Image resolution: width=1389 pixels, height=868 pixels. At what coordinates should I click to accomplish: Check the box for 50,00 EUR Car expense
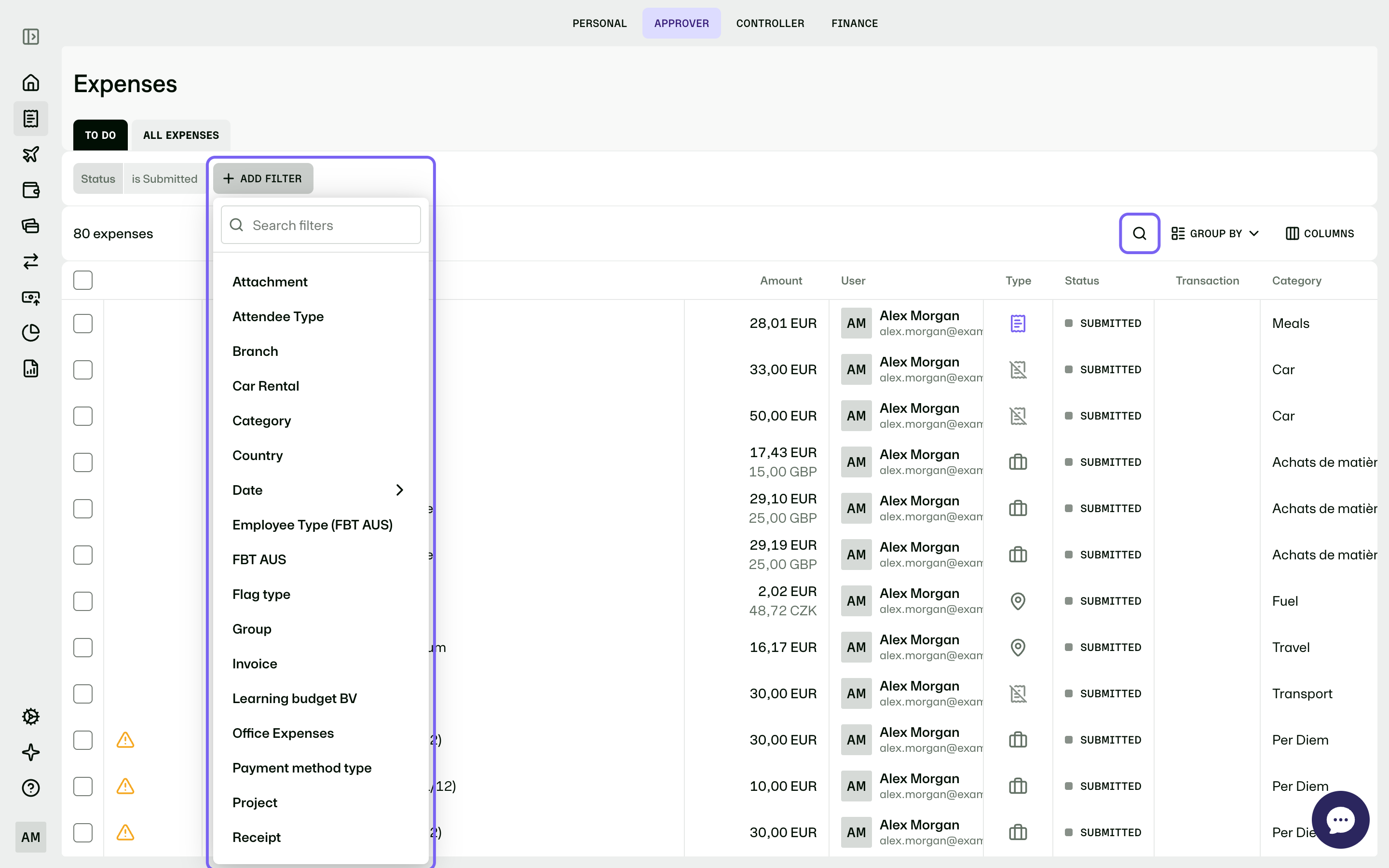(x=82, y=416)
